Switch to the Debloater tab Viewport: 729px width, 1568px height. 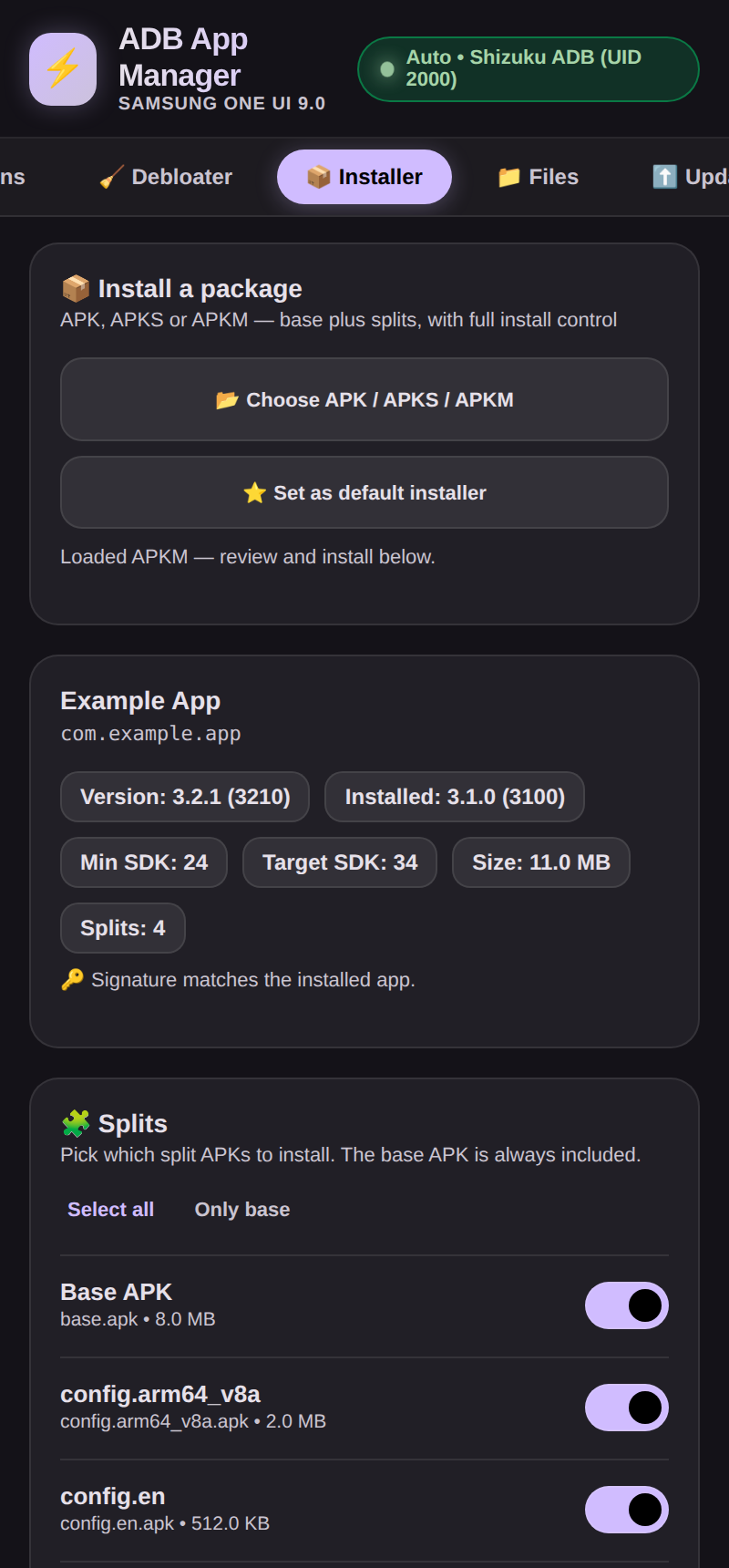(166, 177)
